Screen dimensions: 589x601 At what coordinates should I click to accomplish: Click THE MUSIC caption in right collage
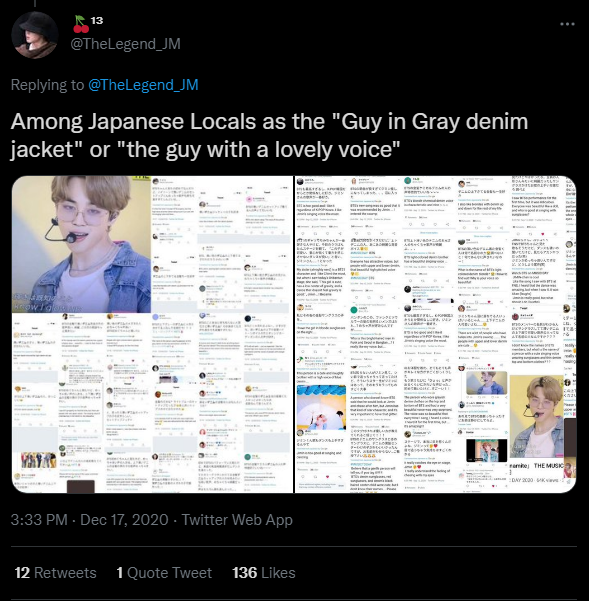549,465
